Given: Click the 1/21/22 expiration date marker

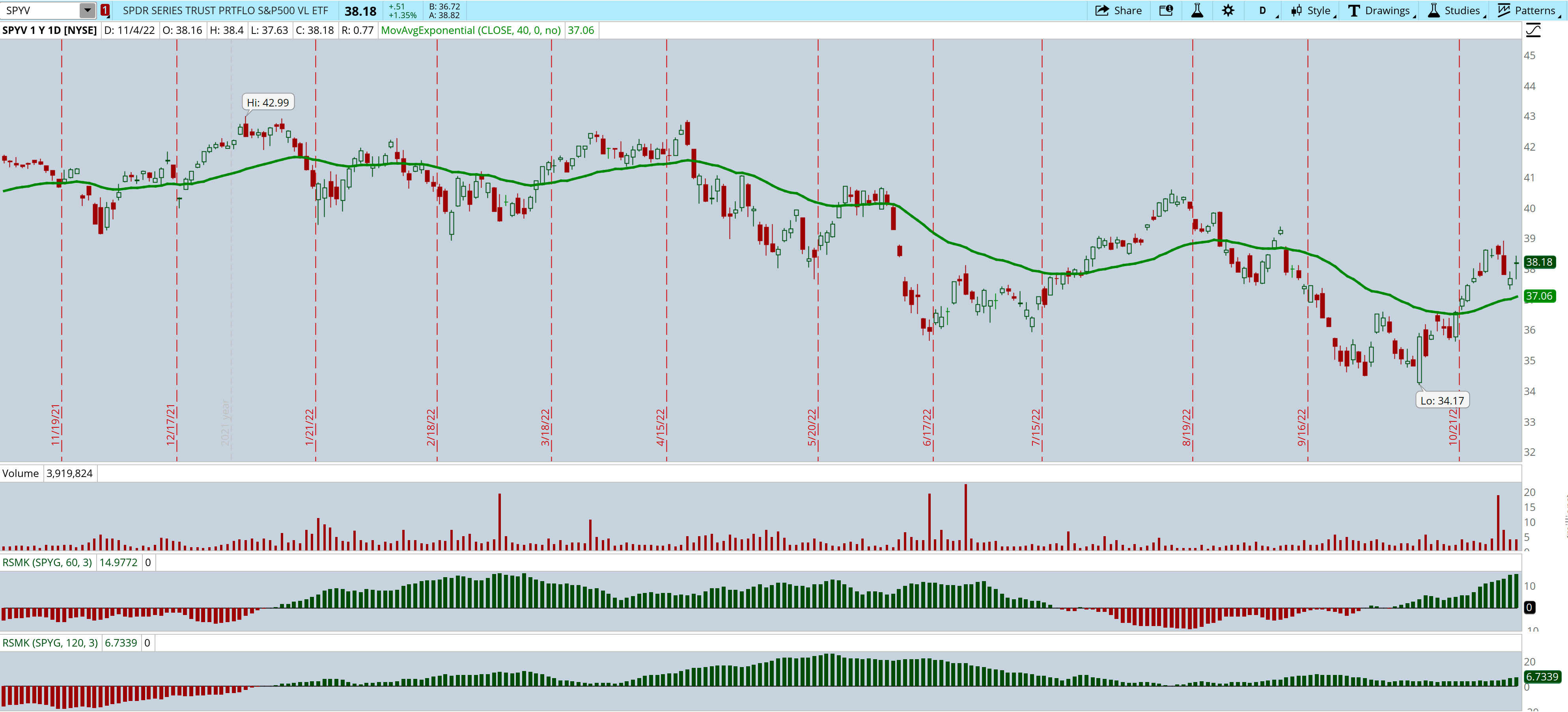Looking at the screenshot, I should coord(309,427).
